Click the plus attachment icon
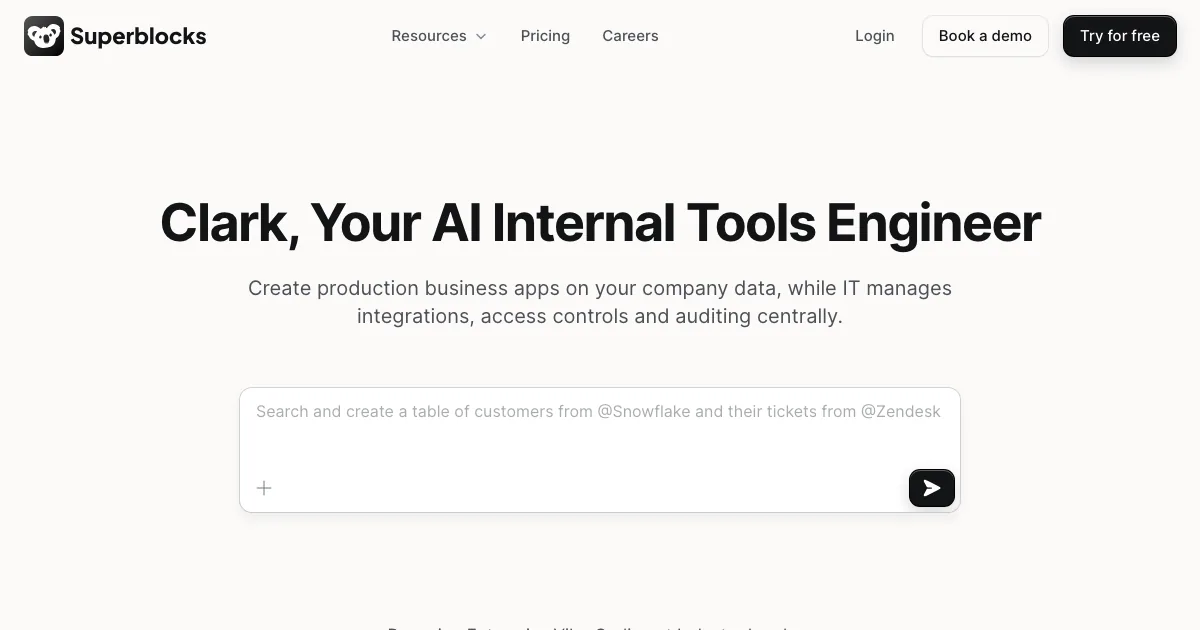 (264, 488)
